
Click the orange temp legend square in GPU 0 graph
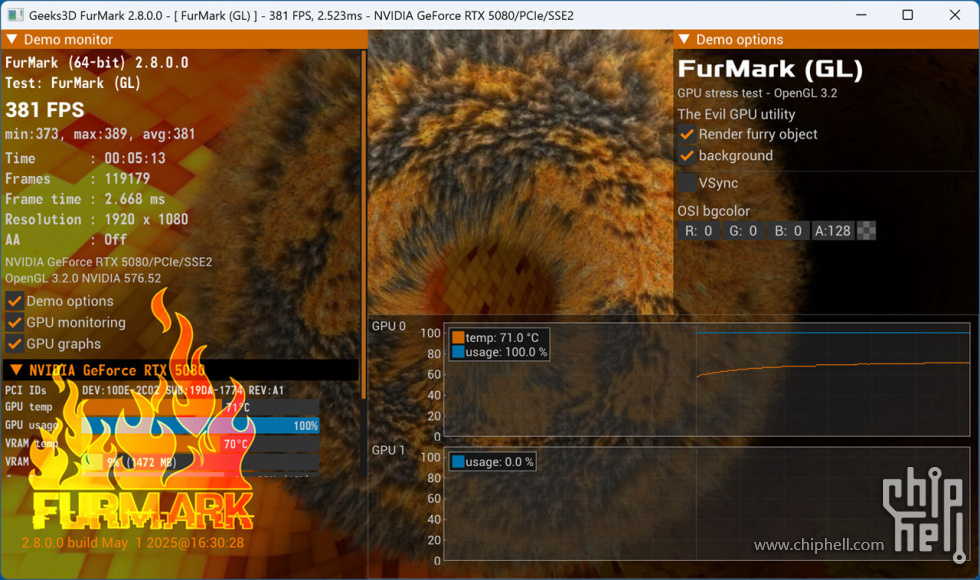[458, 338]
